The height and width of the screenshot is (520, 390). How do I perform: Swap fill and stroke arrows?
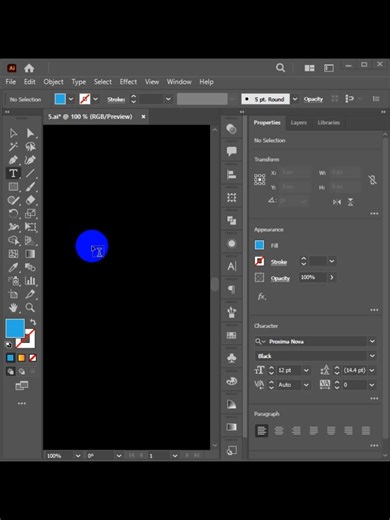pyautogui.click(x=33, y=322)
